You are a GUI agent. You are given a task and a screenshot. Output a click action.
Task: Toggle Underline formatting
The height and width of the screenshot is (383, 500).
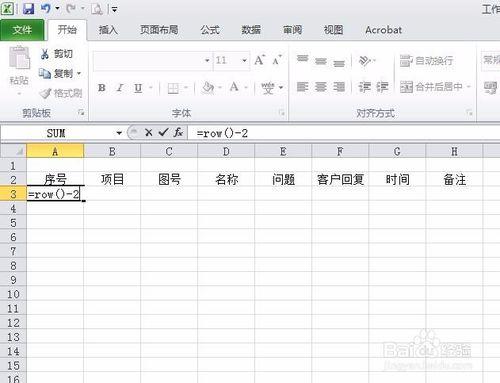point(138,88)
